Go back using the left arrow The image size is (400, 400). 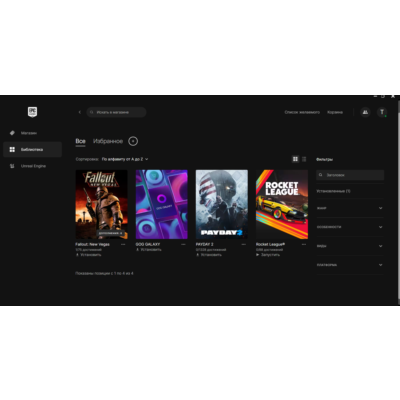coord(79,112)
